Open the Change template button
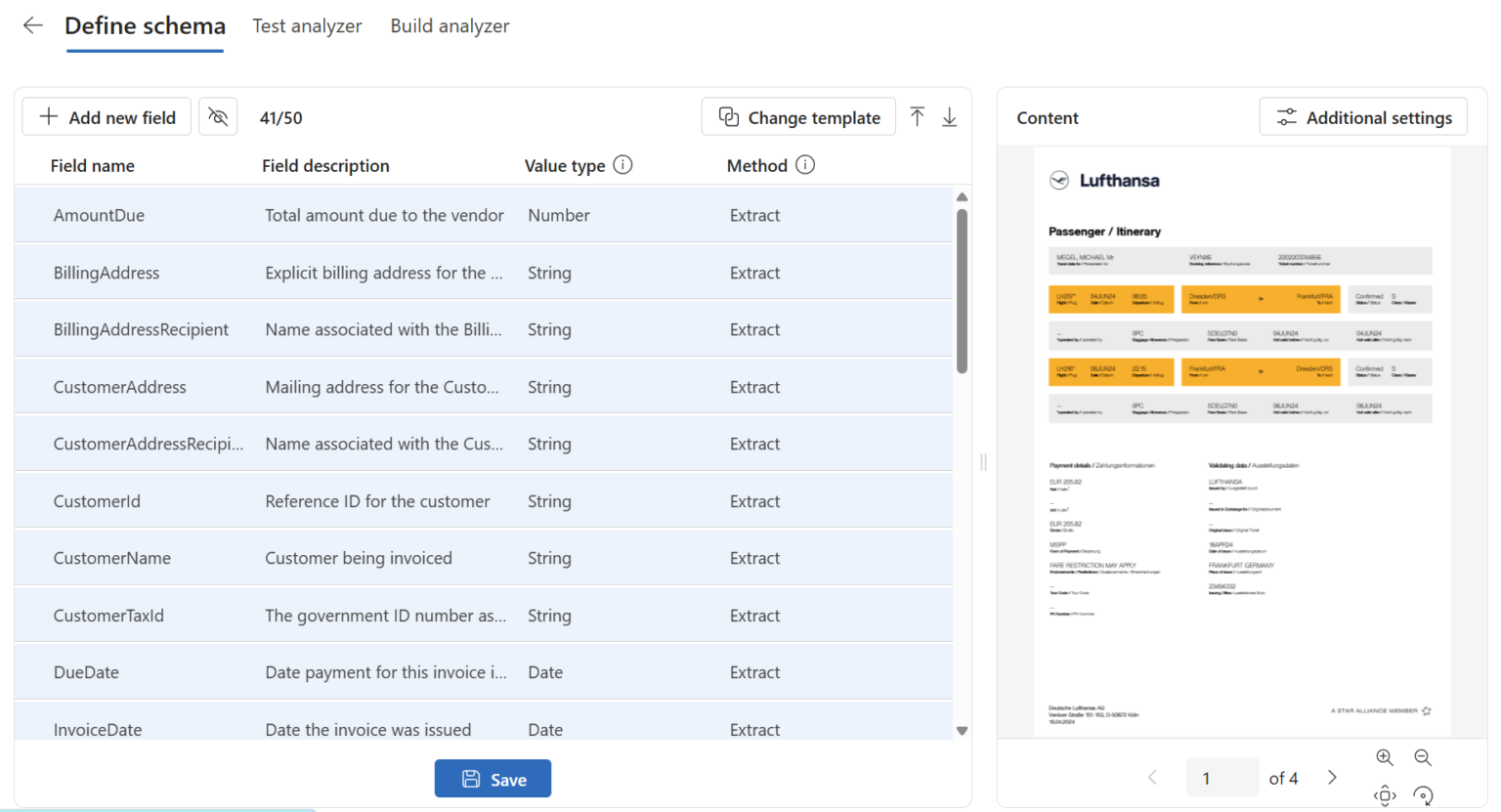The image size is (1501, 812). (x=798, y=117)
